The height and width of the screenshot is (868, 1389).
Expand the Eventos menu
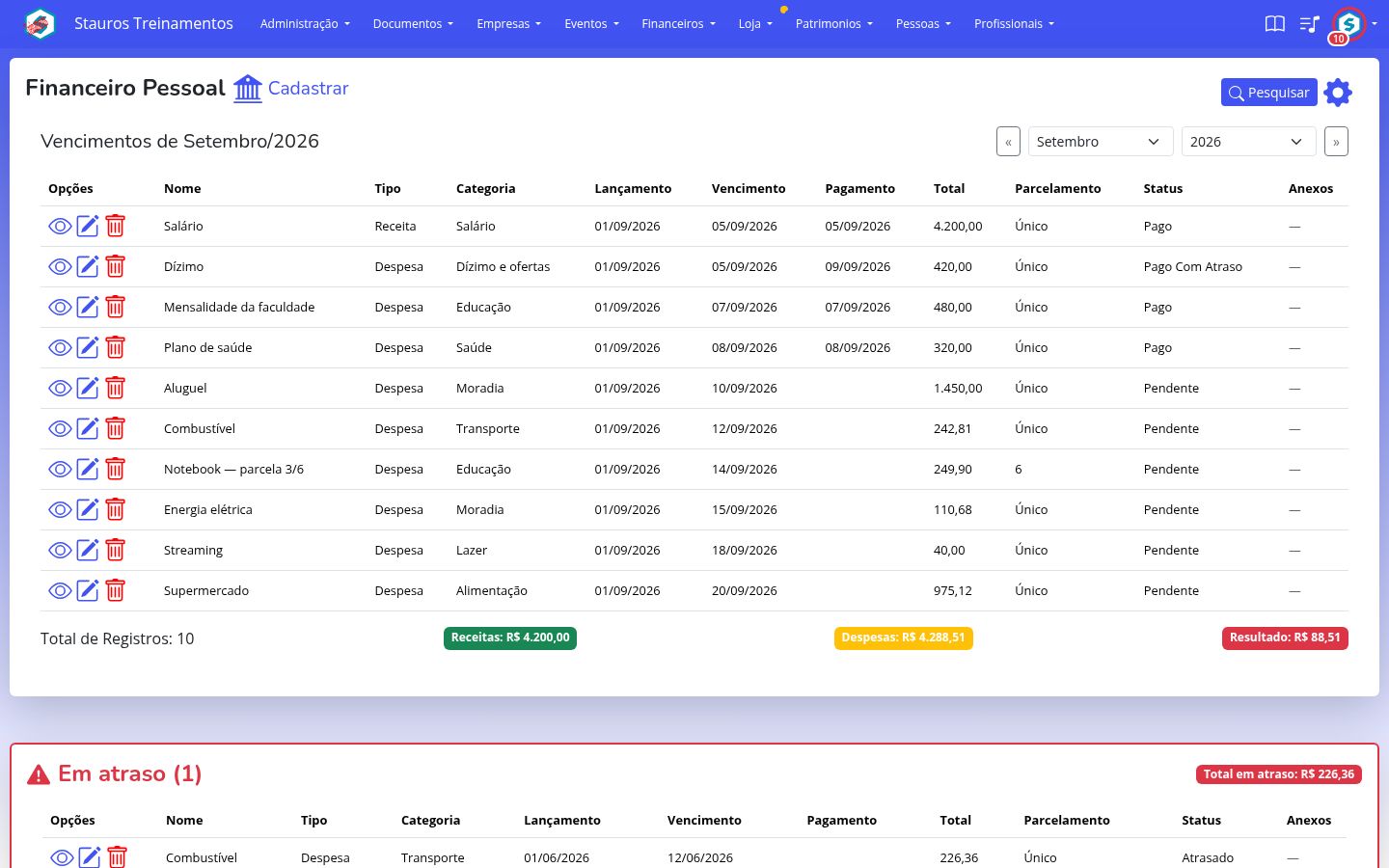[x=591, y=24]
